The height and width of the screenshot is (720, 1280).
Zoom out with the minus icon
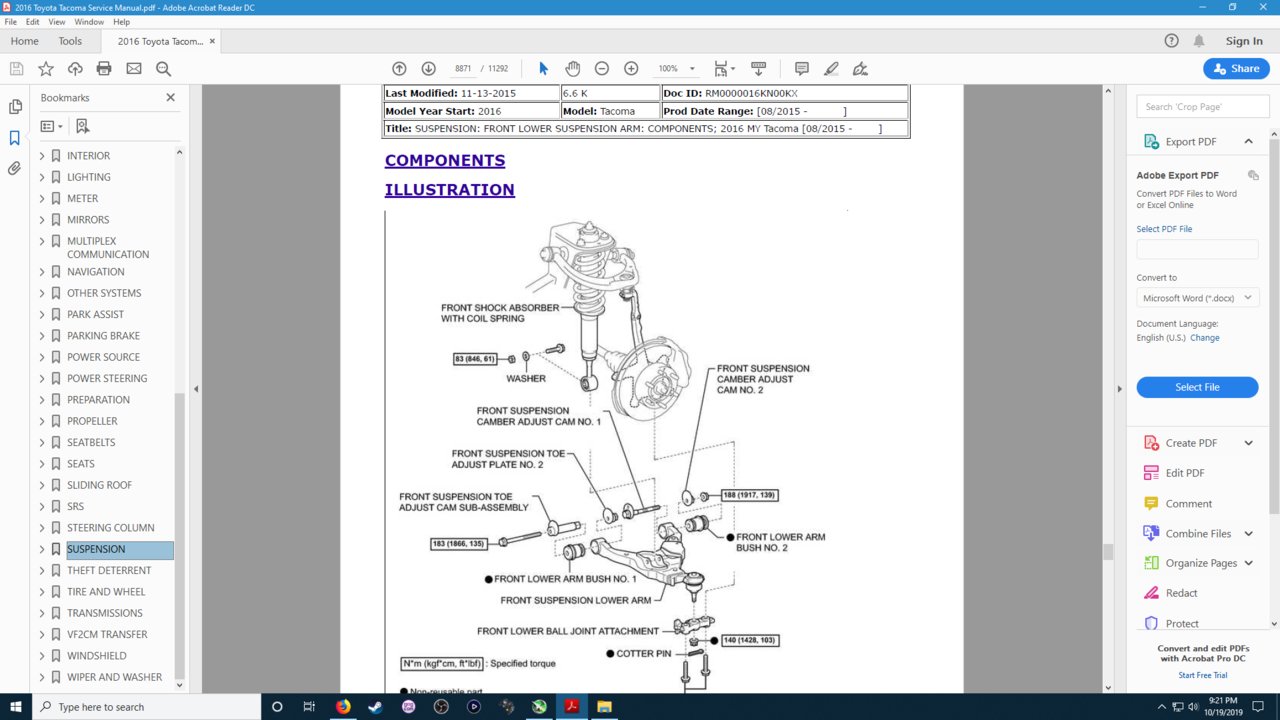(602, 69)
